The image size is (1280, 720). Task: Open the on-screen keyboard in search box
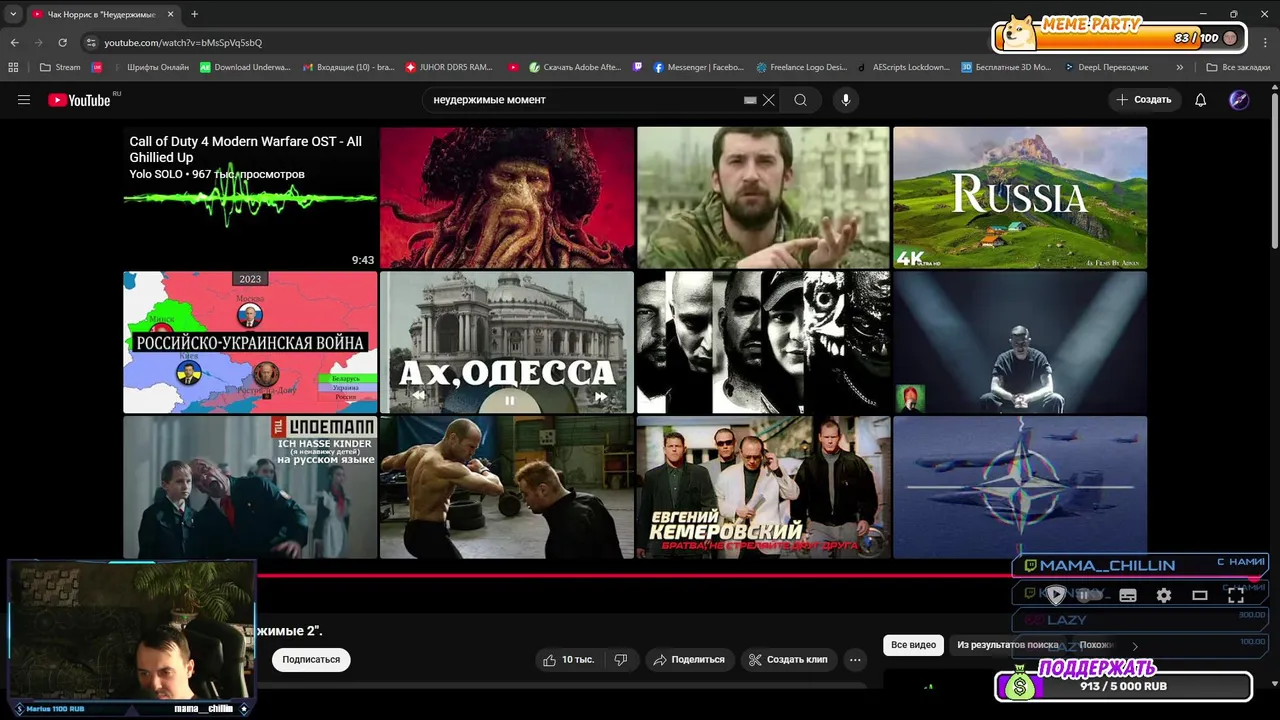click(x=750, y=100)
